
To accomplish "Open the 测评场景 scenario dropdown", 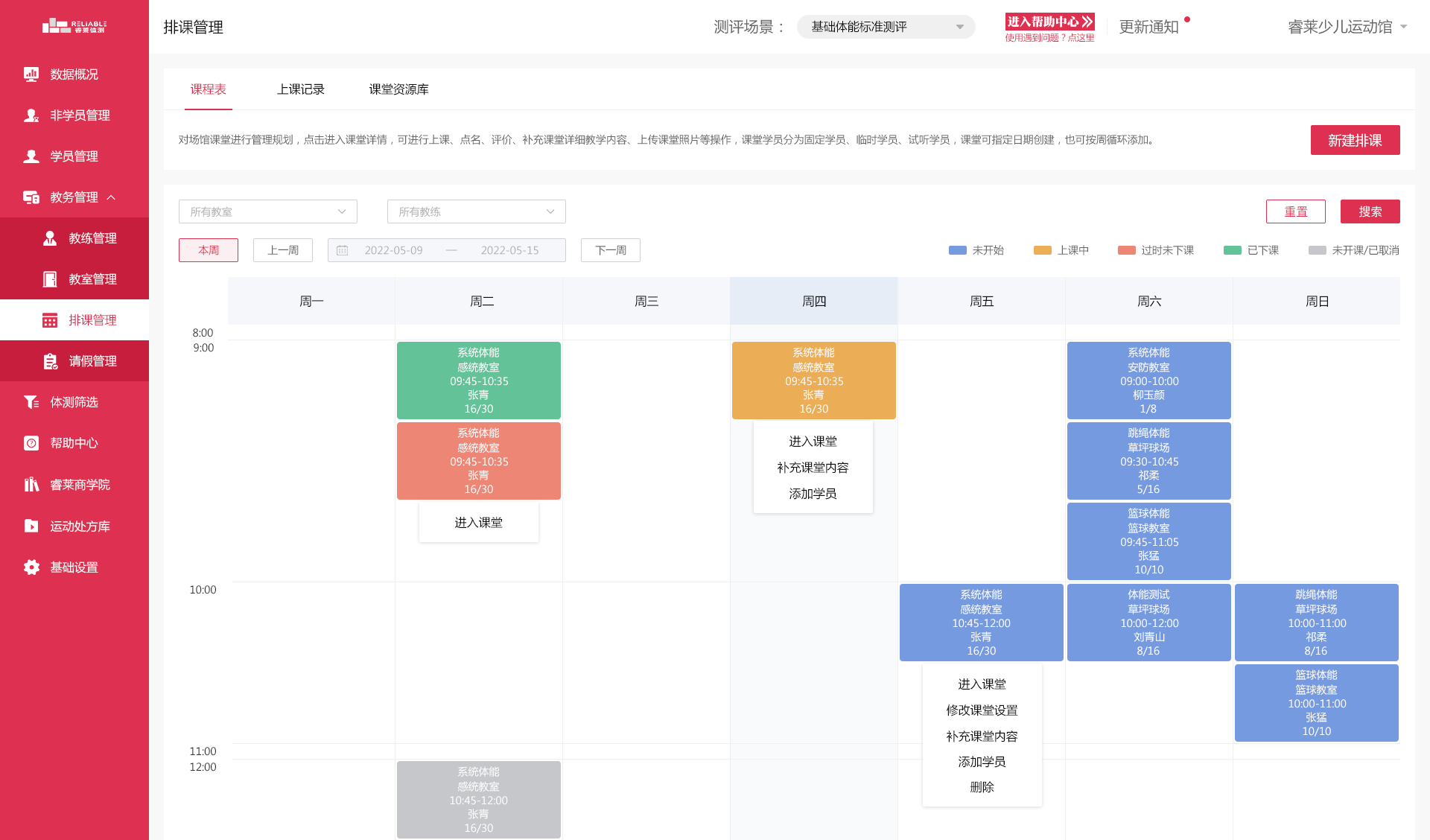I will click(886, 27).
